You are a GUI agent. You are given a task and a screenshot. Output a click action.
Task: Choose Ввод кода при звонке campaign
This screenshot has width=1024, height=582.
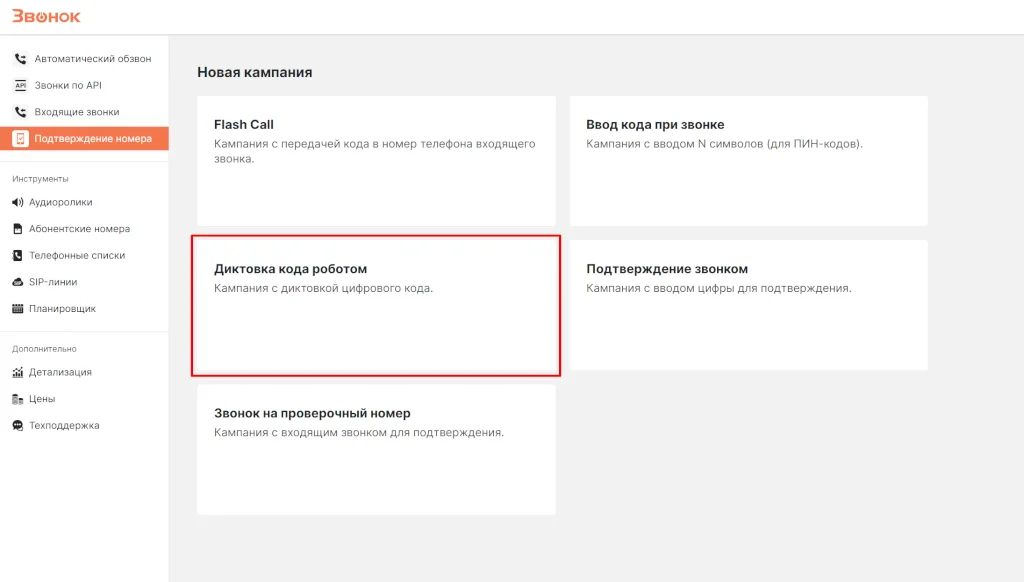pos(748,161)
